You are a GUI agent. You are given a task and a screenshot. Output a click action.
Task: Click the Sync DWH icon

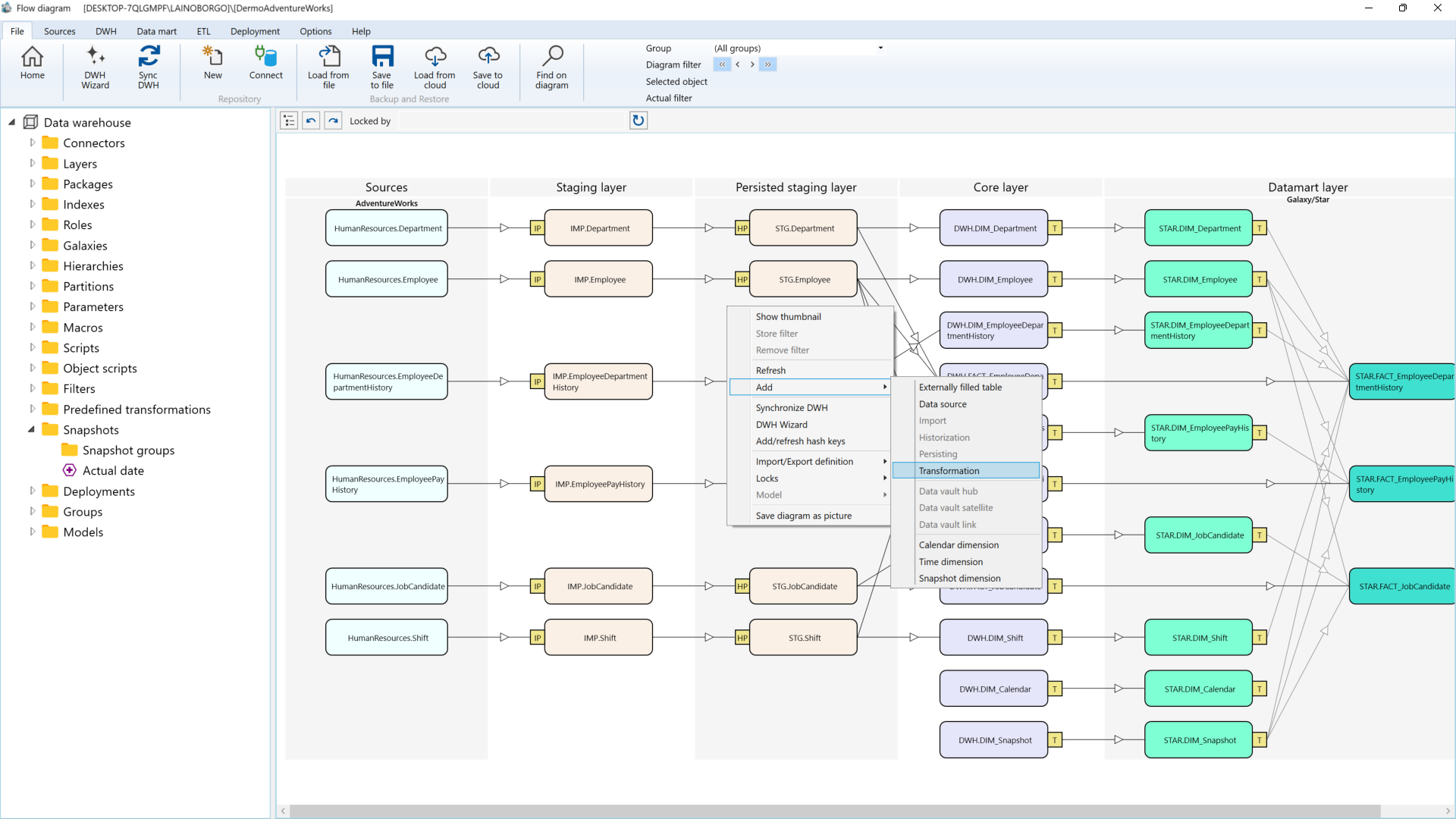[148, 67]
